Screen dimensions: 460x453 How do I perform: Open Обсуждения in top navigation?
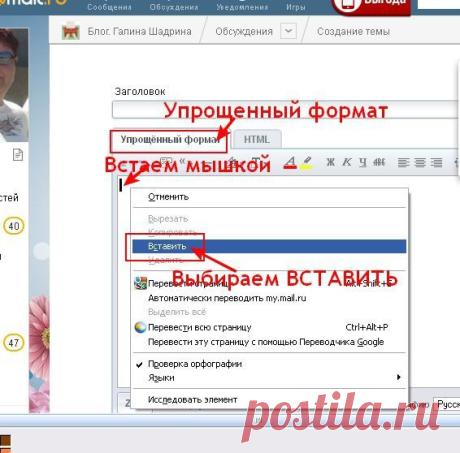pyautogui.click(x=174, y=7)
